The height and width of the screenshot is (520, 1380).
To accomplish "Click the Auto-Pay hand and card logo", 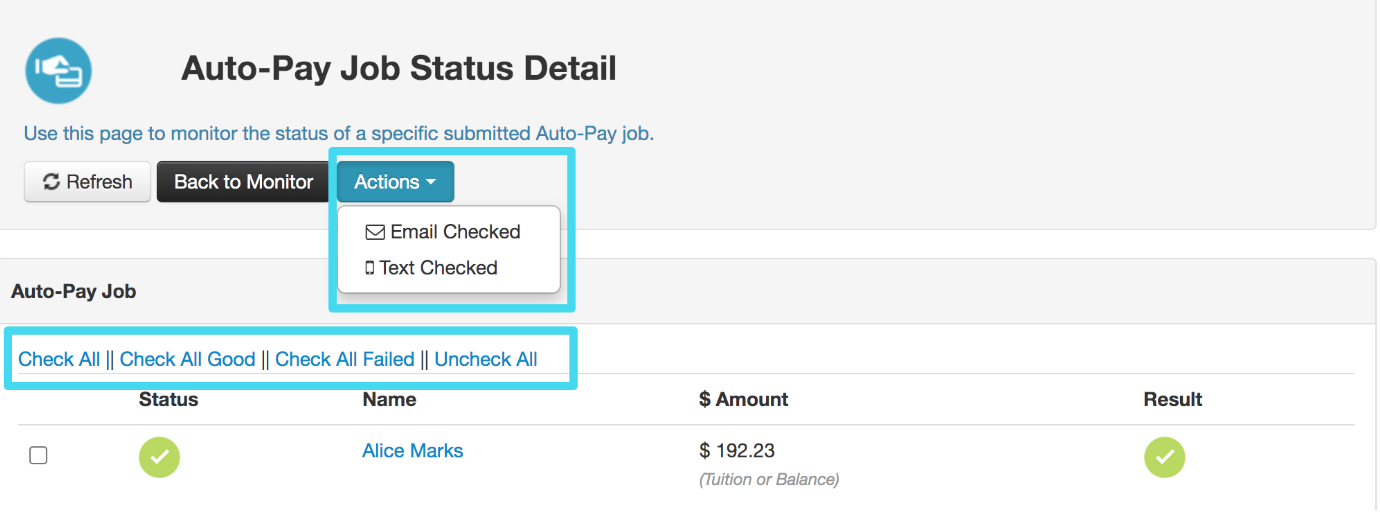I will [x=58, y=70].
